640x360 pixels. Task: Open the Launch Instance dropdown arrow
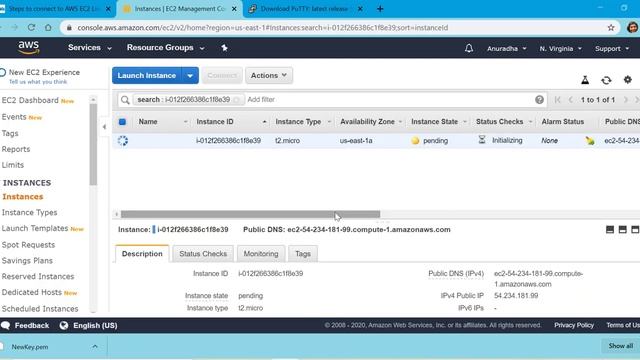tap(190, 76)
